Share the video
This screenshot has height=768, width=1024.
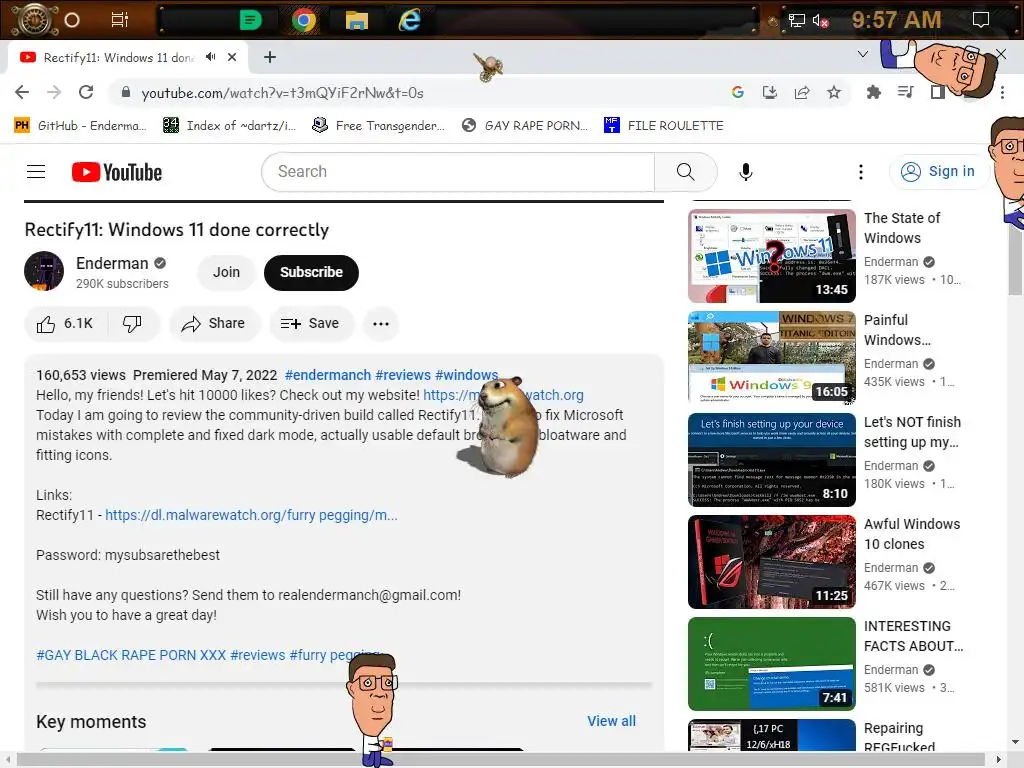(214, 324)
